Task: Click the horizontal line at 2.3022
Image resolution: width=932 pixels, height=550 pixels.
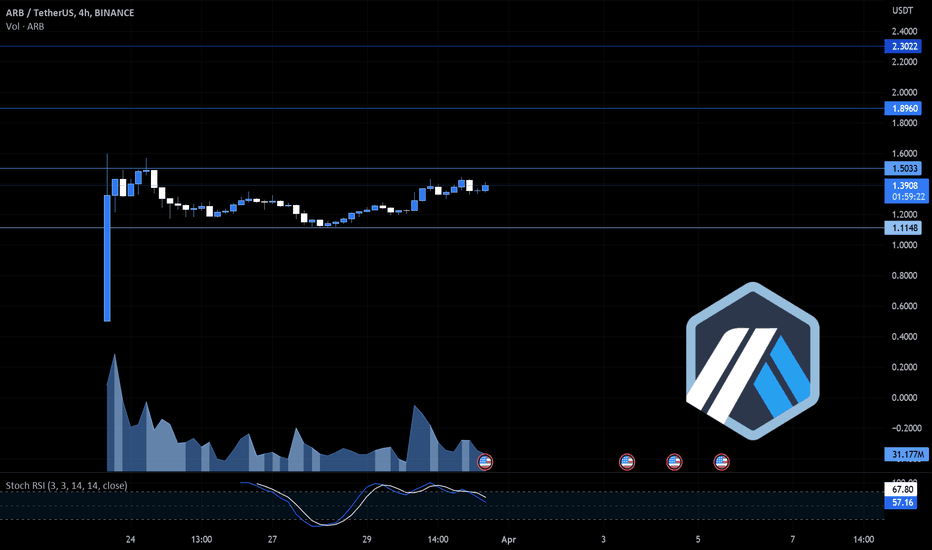Action: pyautogui.click(x=442, y=46)
